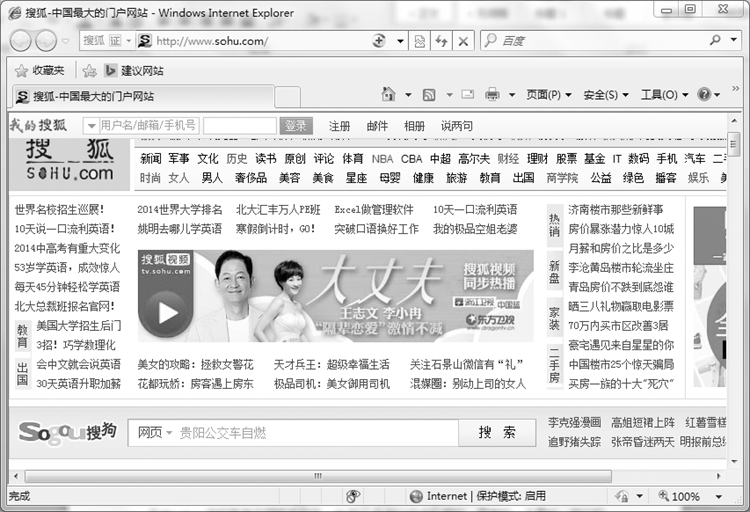750x512 pixels.
Task: Click the Internet zone globe icon
Action: pos(417,496)
